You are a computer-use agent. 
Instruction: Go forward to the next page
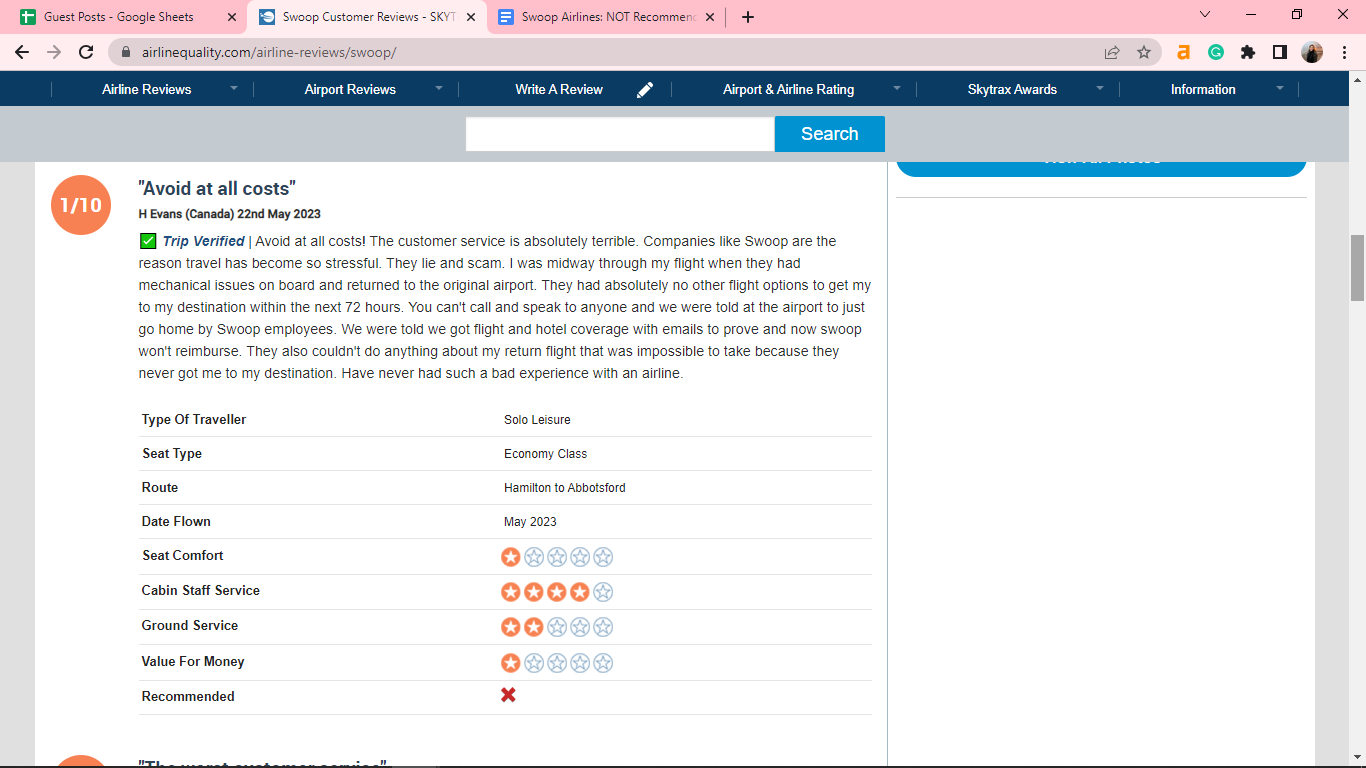[x=54, y=52]
